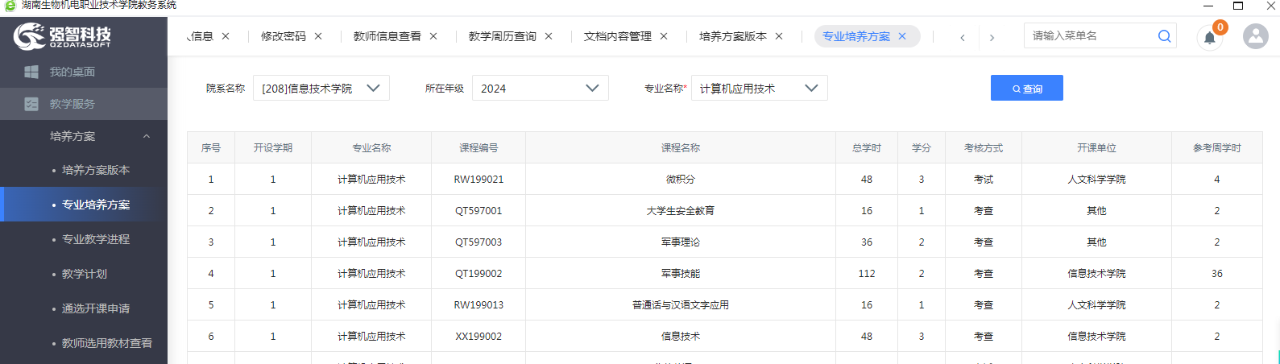1280x364 pixels.
Task: Click the 军事技能 course cell
Action: pyautogui.click(x=681, y=273)
